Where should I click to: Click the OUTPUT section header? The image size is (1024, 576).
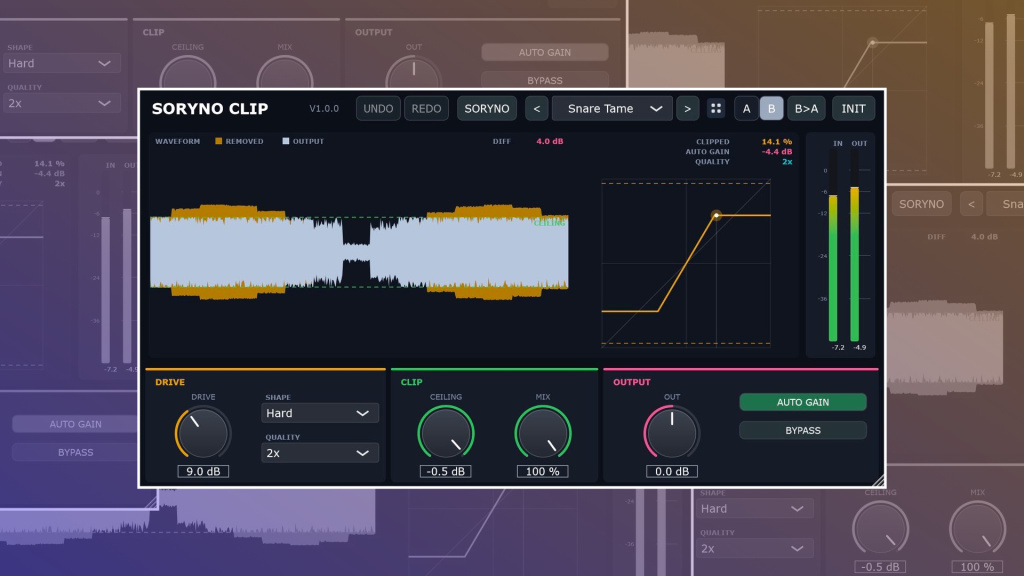632,382
